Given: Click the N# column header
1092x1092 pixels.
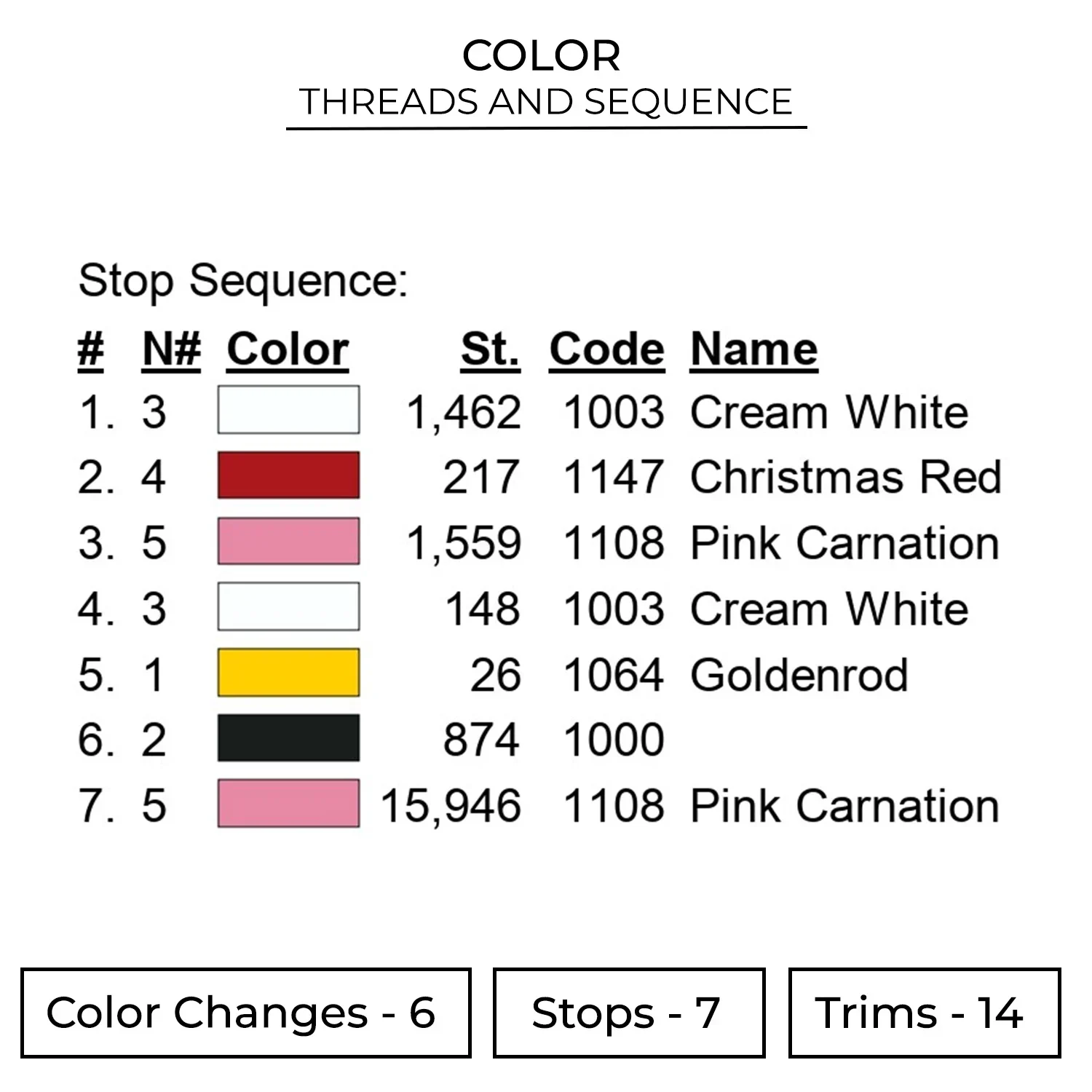Looking at the screenshot, I should pyautogui.click(x=171, y=350).
